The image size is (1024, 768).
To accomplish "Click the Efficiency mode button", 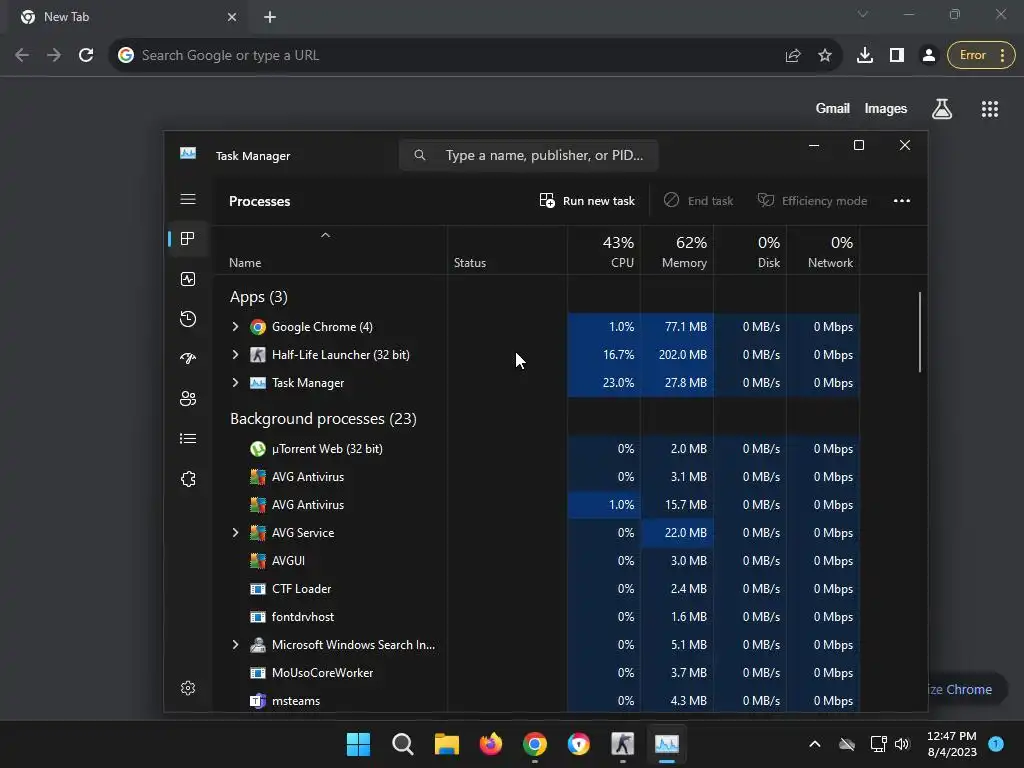I will point(812,200).
